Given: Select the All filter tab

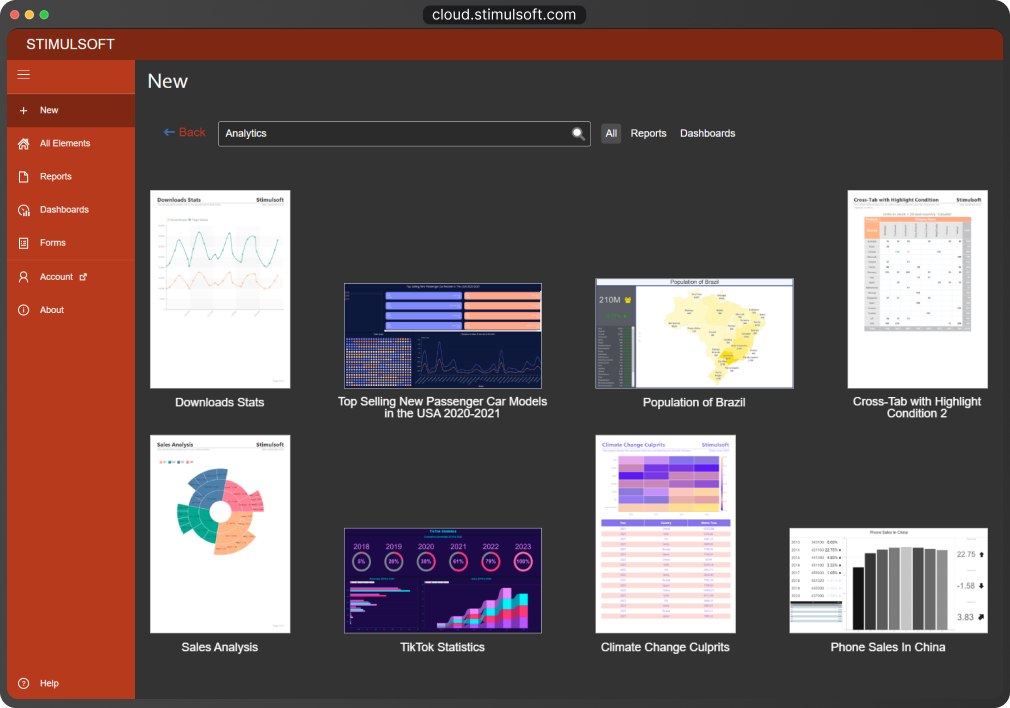Looking at the screenshot, I should pyautogui.click(x=611, y=133).
